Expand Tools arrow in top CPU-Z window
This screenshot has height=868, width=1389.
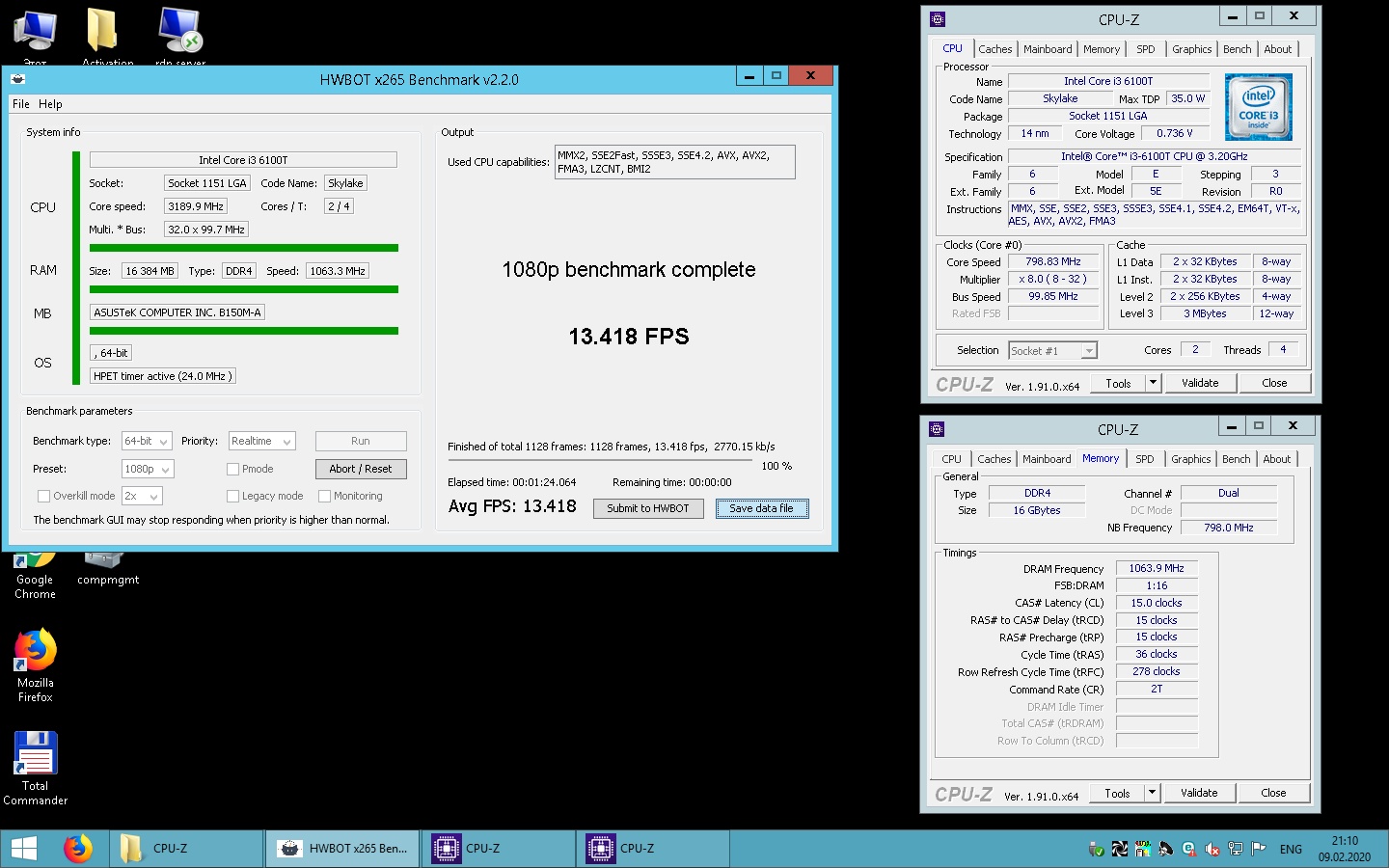coord(1153,383)
